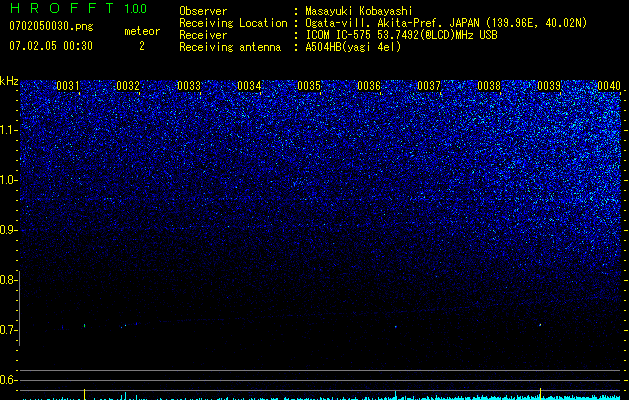The width and height of the screenshot is (629, 400).
Task: Click the Receiver label
Action: point(203,35)
